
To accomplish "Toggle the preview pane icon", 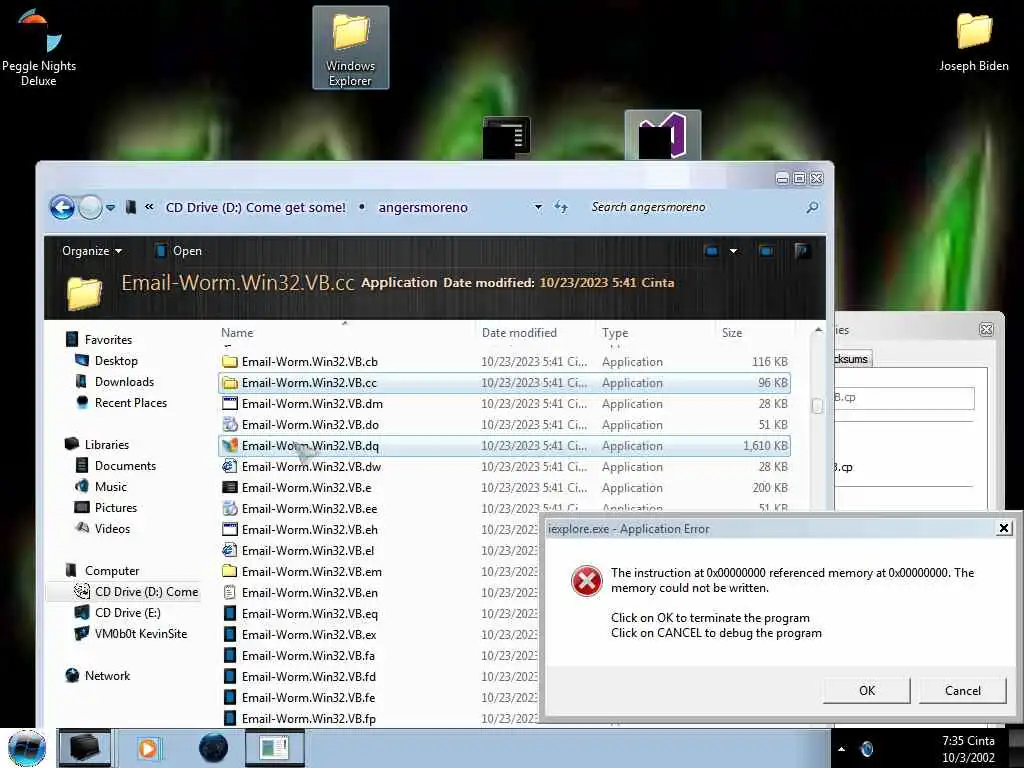I will point(767,251).
